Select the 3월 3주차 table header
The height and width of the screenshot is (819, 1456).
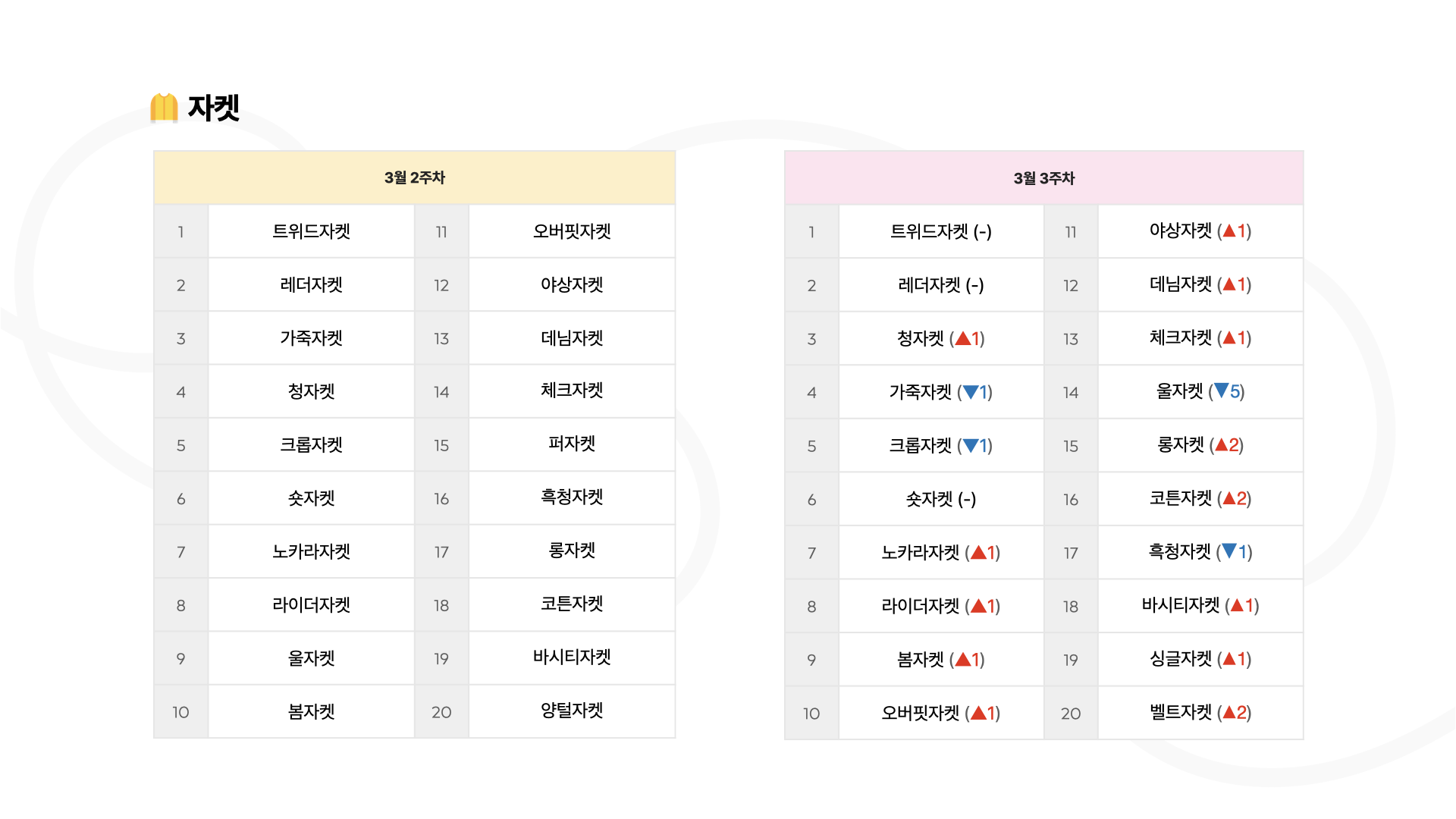(x=1043, y=178)
